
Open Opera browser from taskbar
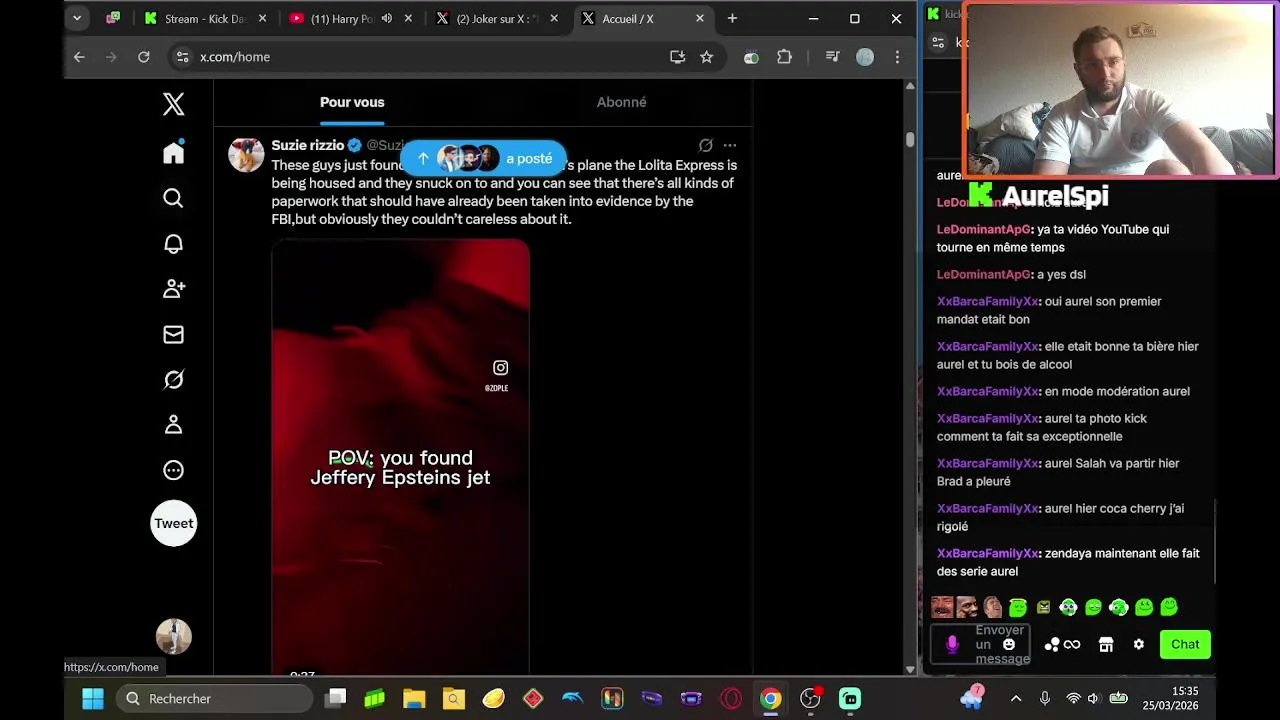731,699
